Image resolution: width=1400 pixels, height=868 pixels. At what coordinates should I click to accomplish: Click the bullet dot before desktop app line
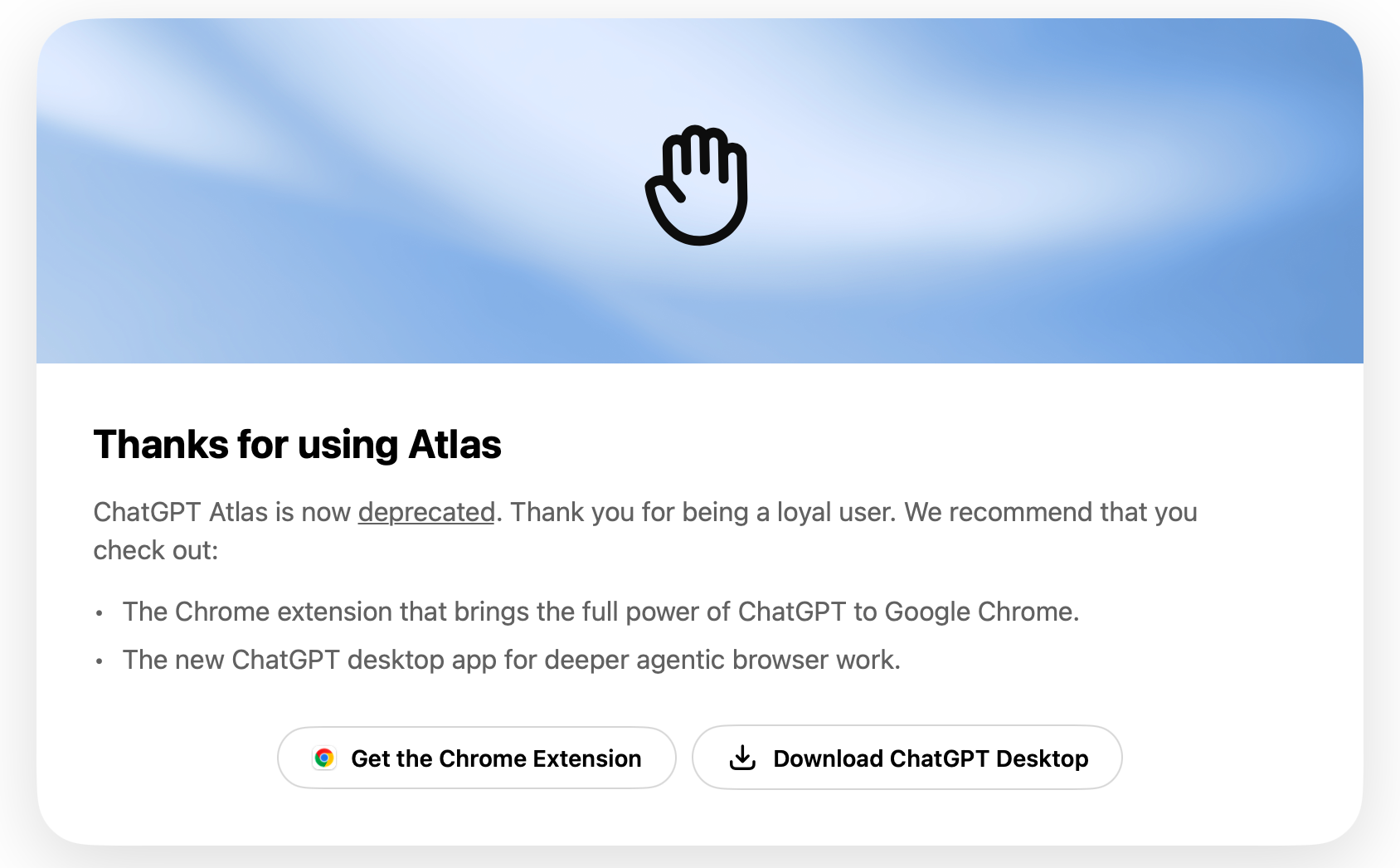point(100,662)
